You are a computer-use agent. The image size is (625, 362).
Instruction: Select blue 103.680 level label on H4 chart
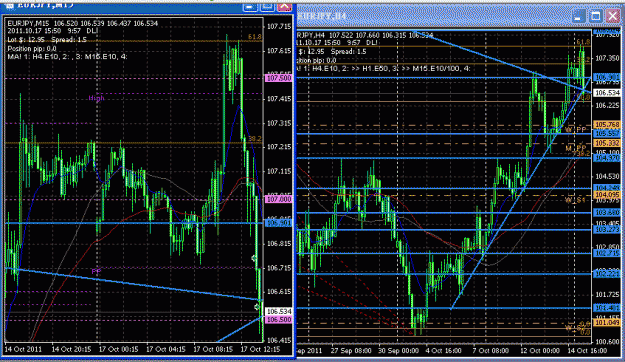pyautogui.click(x=607, y=213)
